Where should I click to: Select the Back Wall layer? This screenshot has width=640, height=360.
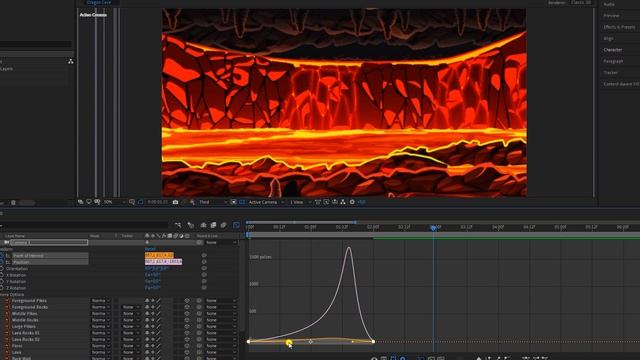click(x=21, y=358)
